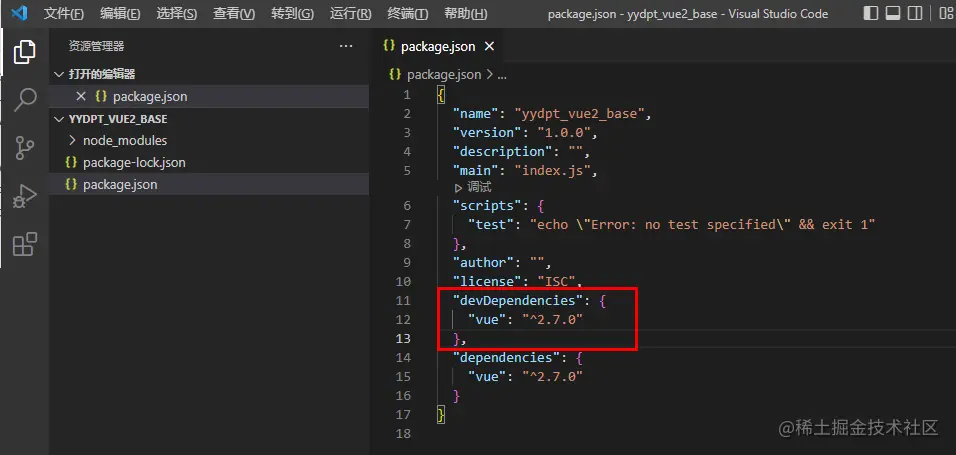Click the breadcrumb ellipsis after package.json
The height and width of the screenshot is (455, 956).
pos(502,75)
